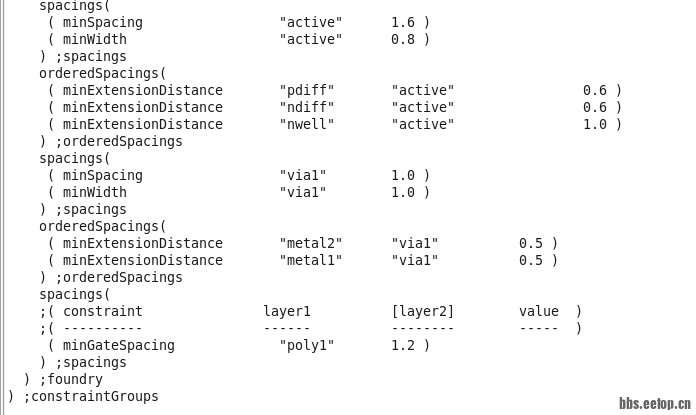Place cursor on "pdiff" layer name
This screenshot has width=696, height=415.
click(x=307, y=91)
